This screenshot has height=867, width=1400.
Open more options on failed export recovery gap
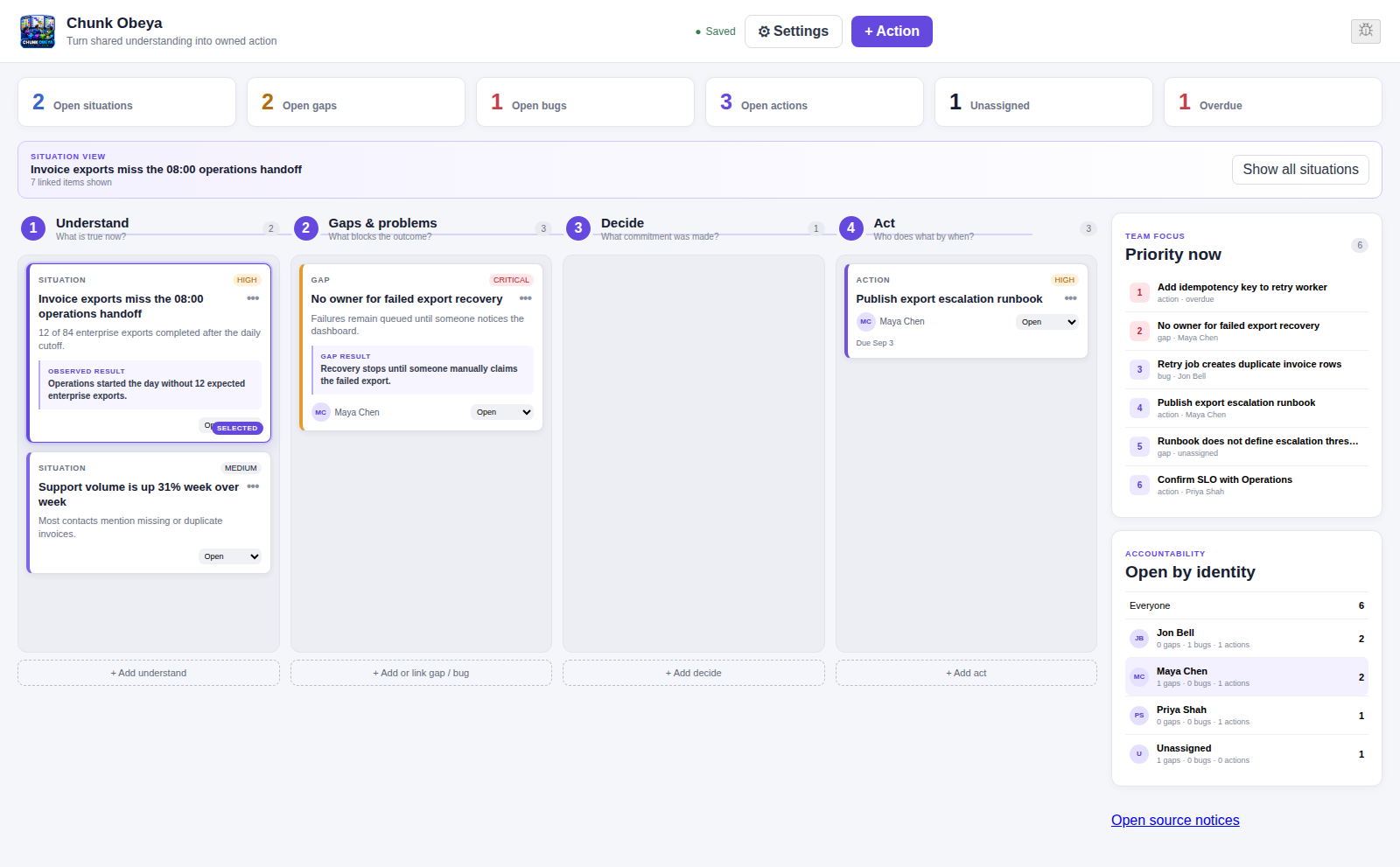click(525, 298)
